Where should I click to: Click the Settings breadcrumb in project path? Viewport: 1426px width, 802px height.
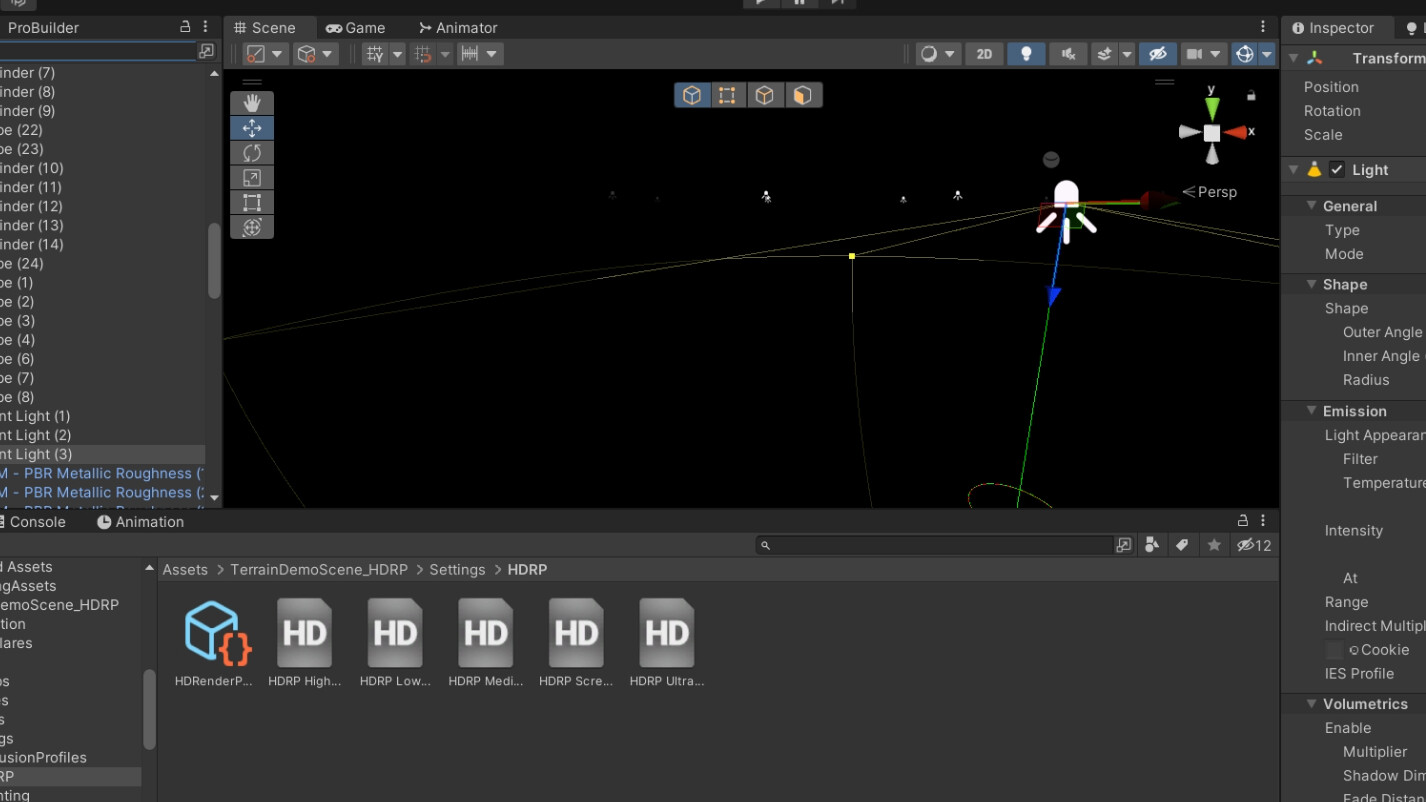(457, 569)
